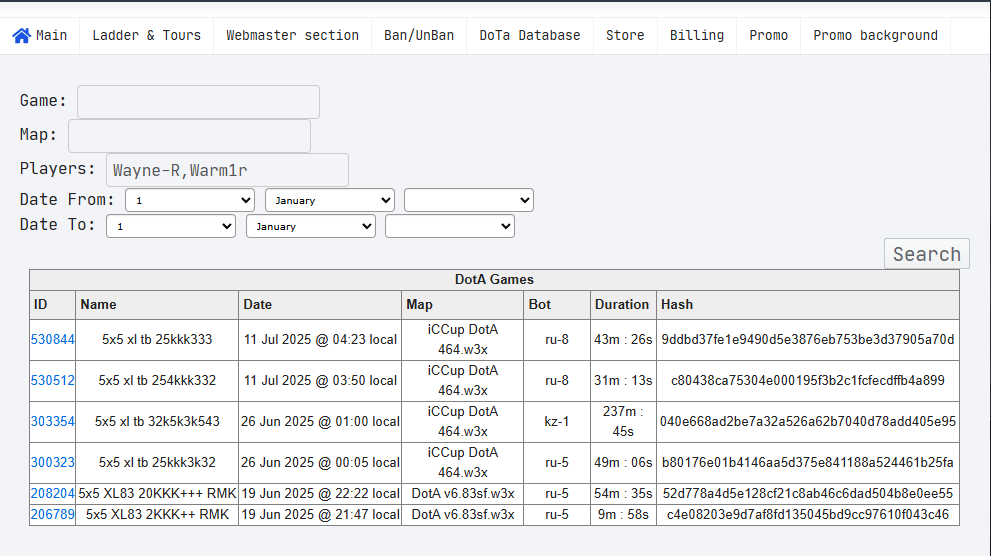Click the ID column header
The image size is (991, 556).
[x=52, y=305]
